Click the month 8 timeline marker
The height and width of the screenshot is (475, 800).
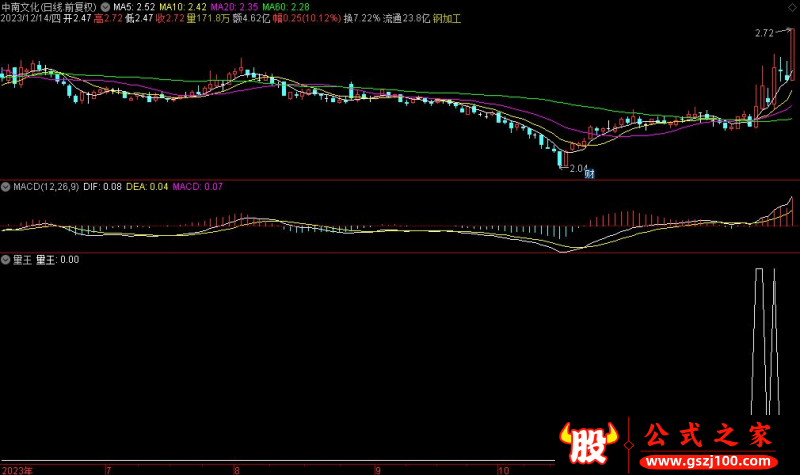pyautogui.click(x=237, y=470)
